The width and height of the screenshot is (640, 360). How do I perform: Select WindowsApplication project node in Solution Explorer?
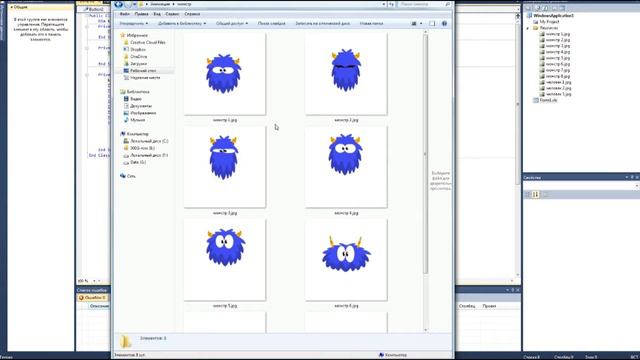[550, 16]
